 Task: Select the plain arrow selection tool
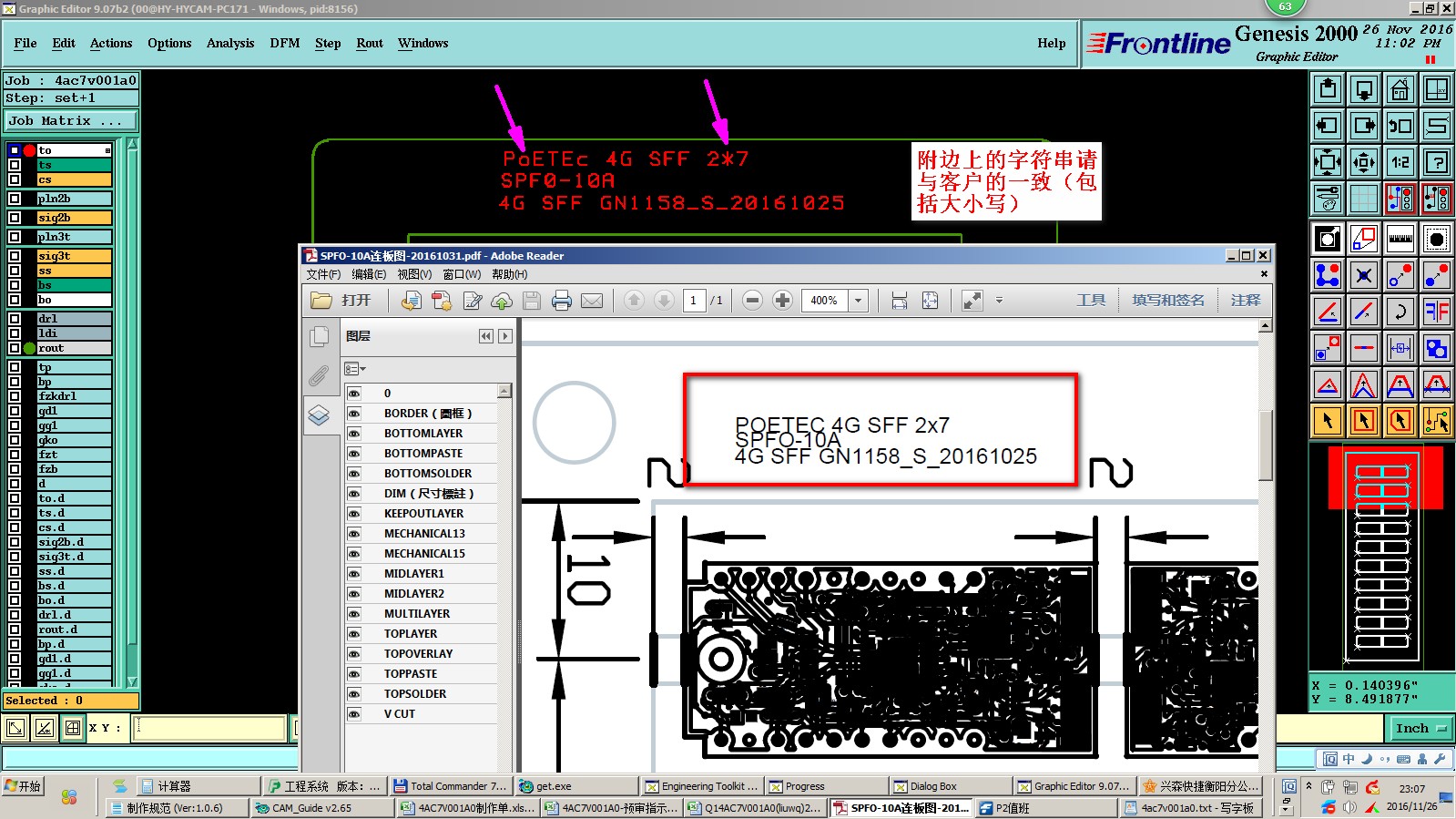(1327, 421)
